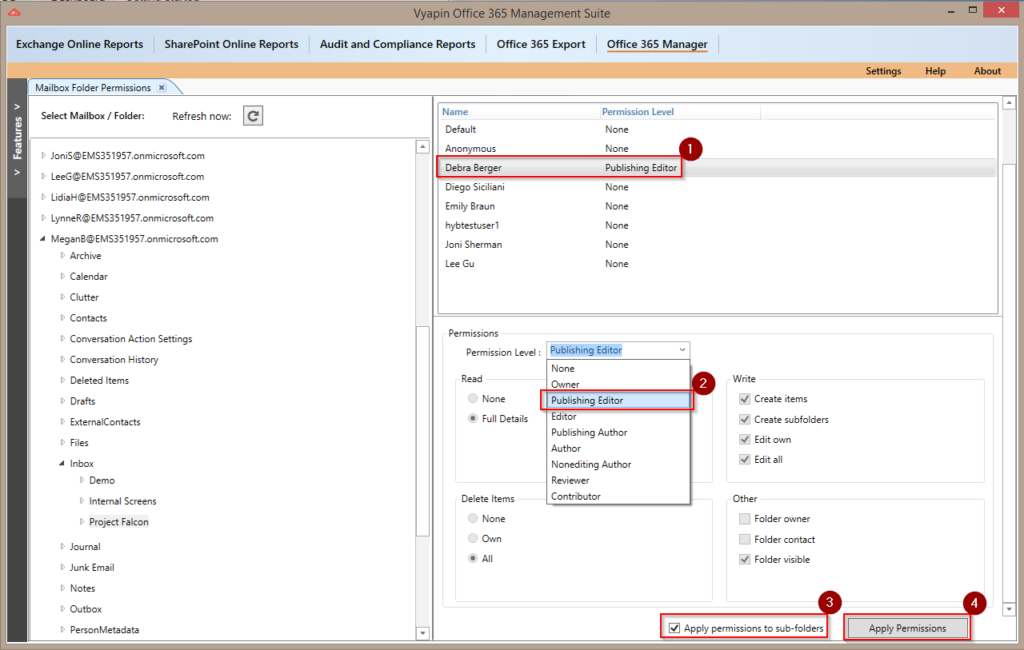The width and height of the screenshot is (1024, 650).
Task: Select LidiaH mailbox in tree
Action: coord(130,197)
